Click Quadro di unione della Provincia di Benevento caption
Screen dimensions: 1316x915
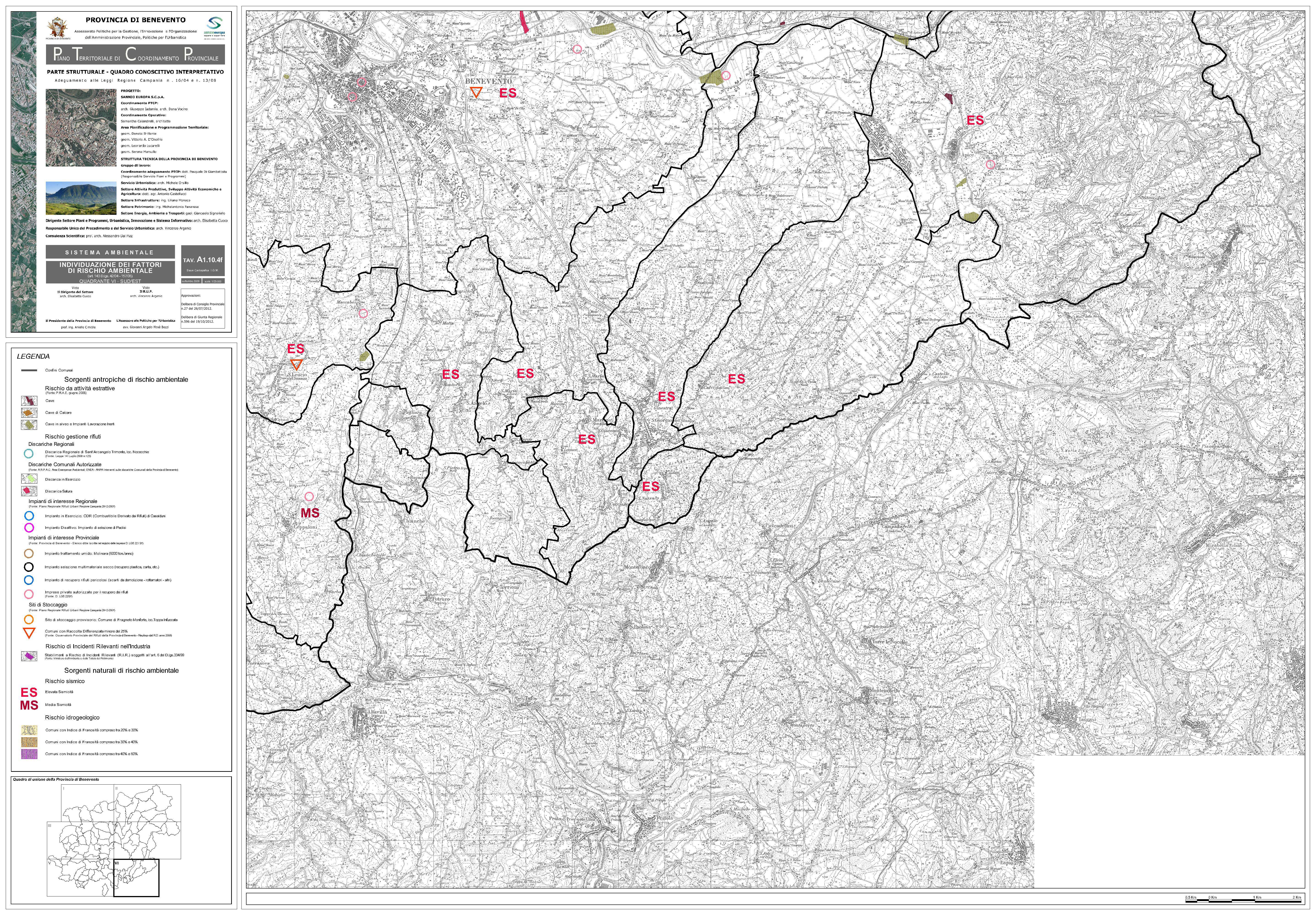pyautogui.click(x=56, y=780)
